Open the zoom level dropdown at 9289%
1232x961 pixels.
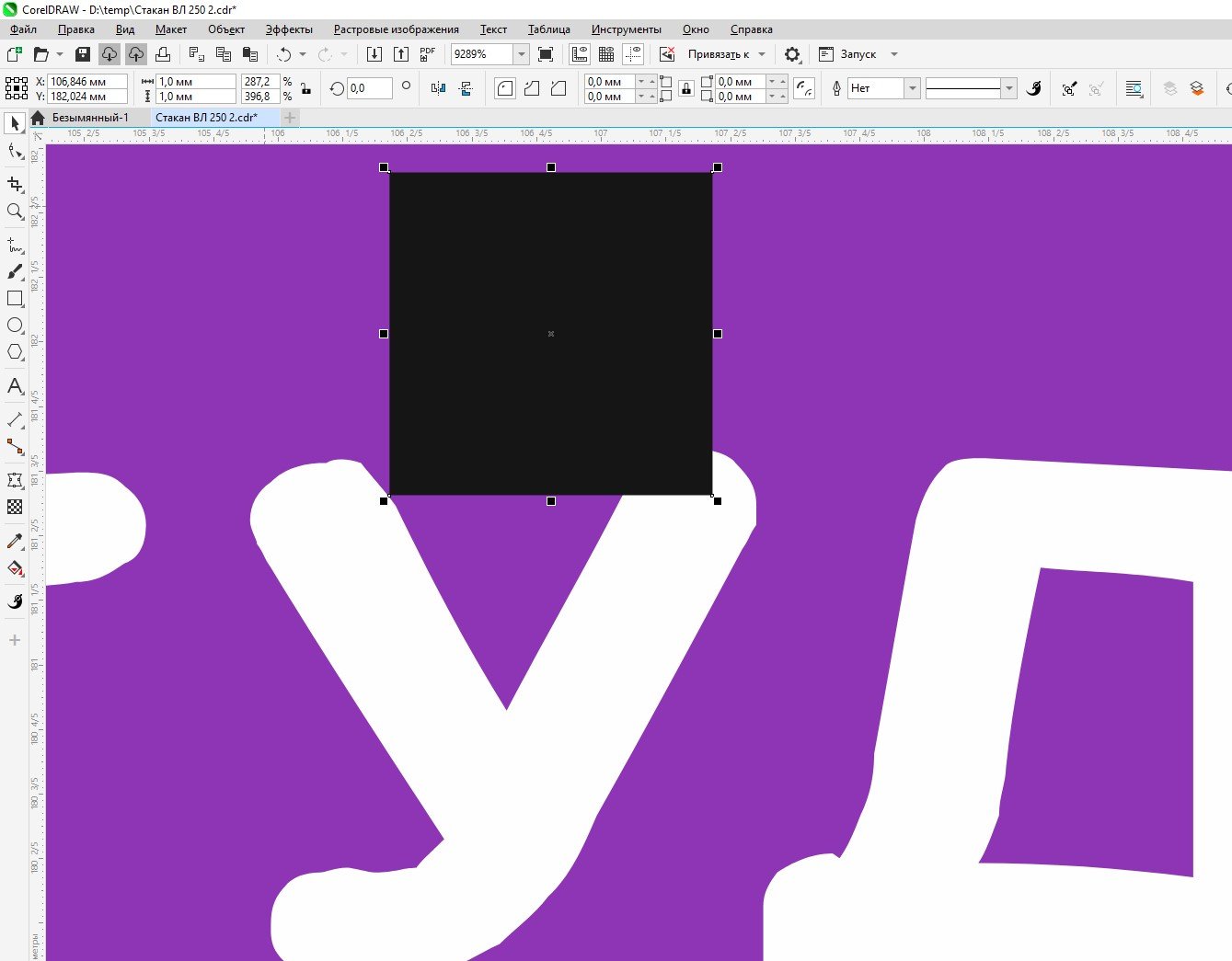click(521, 54)
